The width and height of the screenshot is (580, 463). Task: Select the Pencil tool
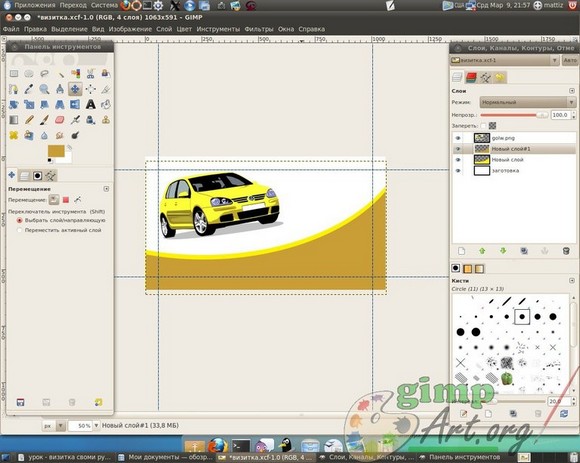click(29, 120)
